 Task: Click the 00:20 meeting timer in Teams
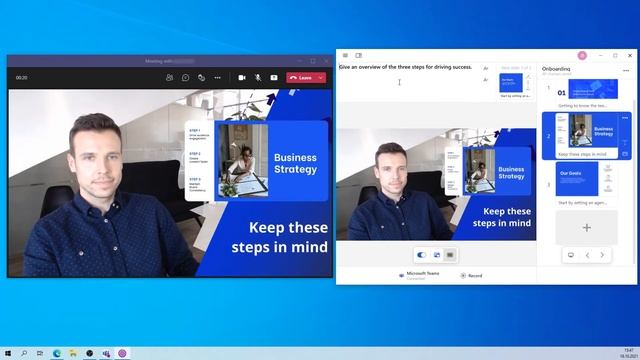click(x=22, y=78)
